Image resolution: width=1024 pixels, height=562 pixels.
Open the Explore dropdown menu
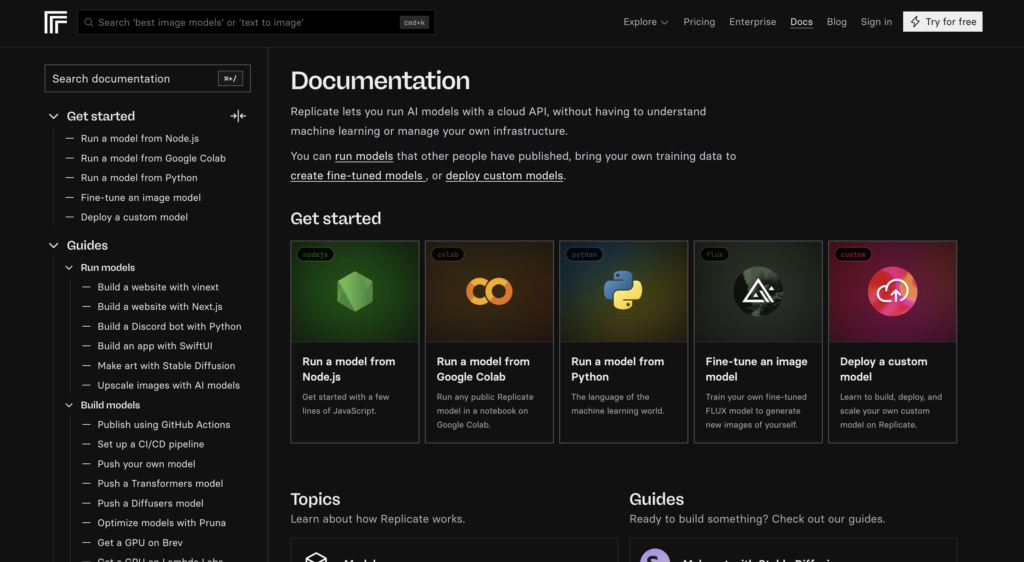pos(645,22)
